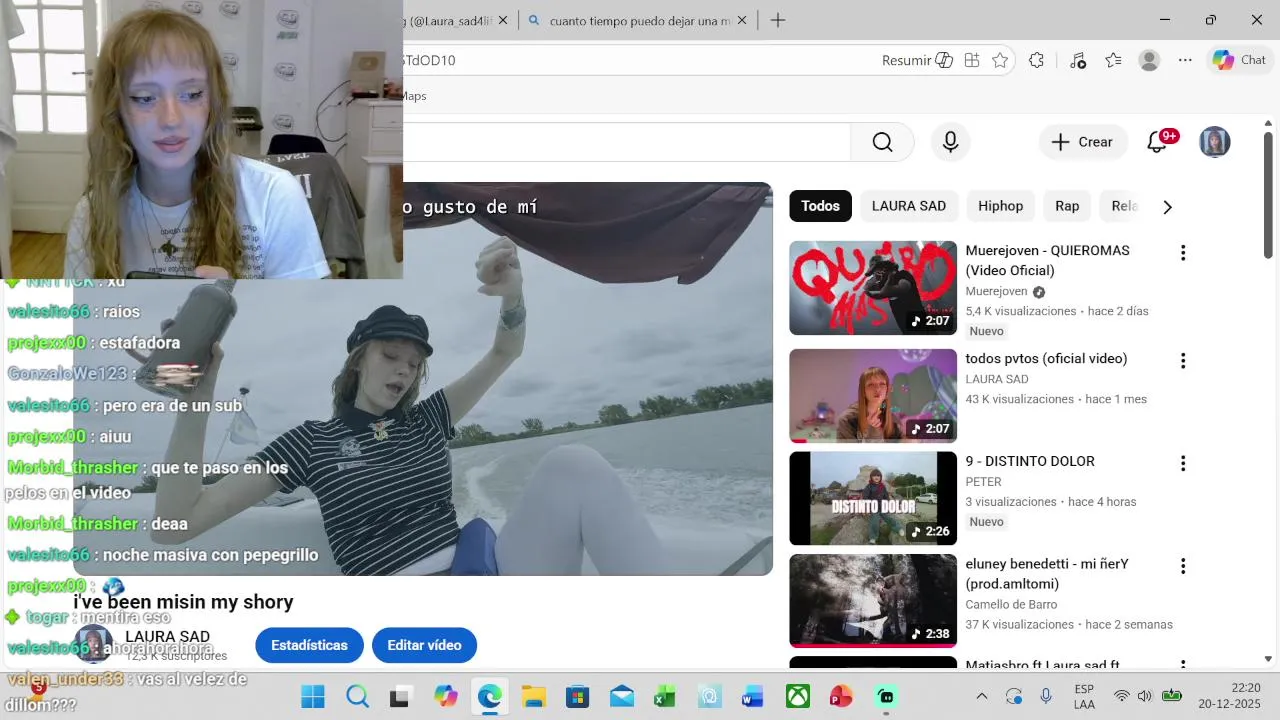Open Edge profile avatar icon
1280x720 pixels.
coord(1149,60)
